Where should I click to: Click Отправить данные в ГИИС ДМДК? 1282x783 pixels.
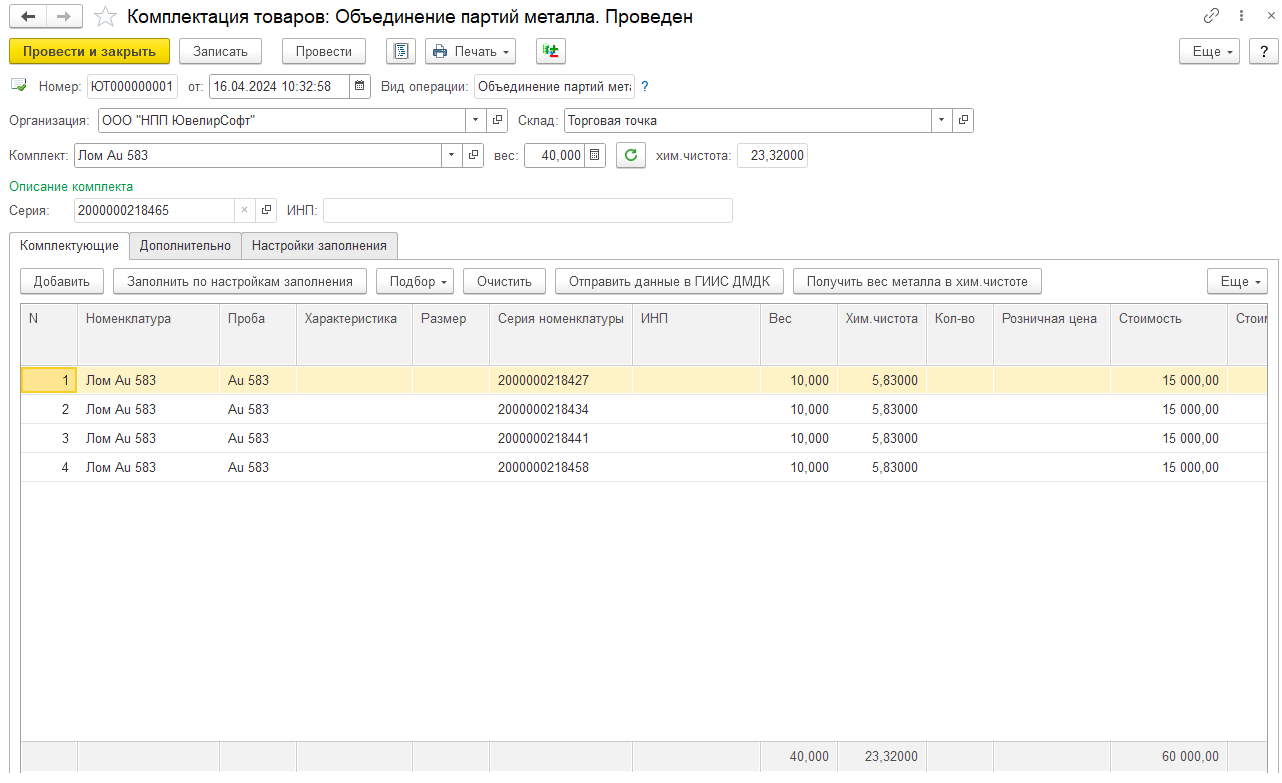click(x=669, y=282)
